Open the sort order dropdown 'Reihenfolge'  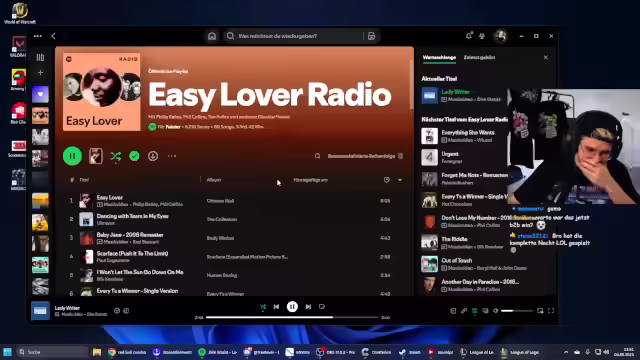click(x=365, y=156)
